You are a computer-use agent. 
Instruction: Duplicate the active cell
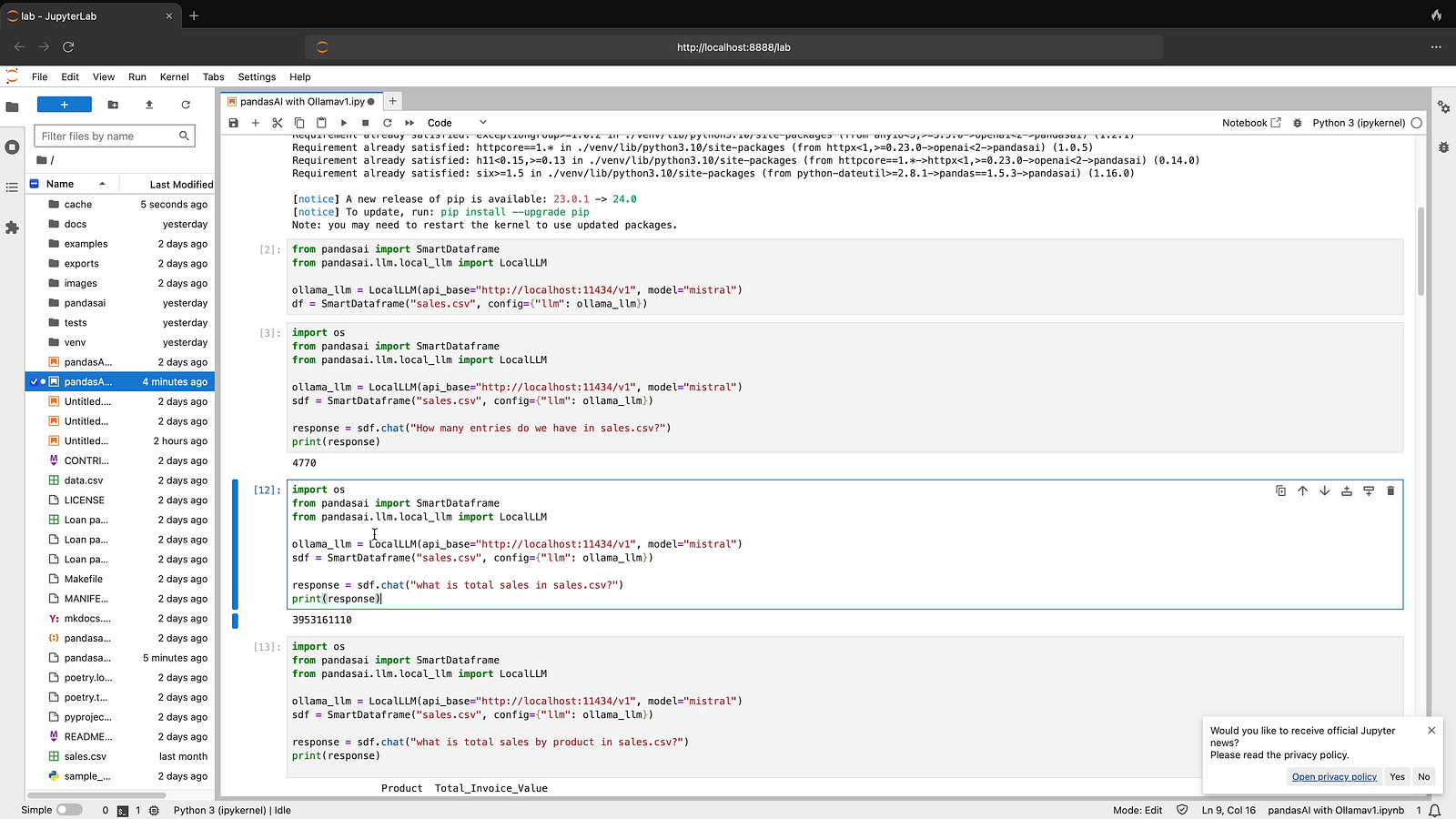[1280, 491]
